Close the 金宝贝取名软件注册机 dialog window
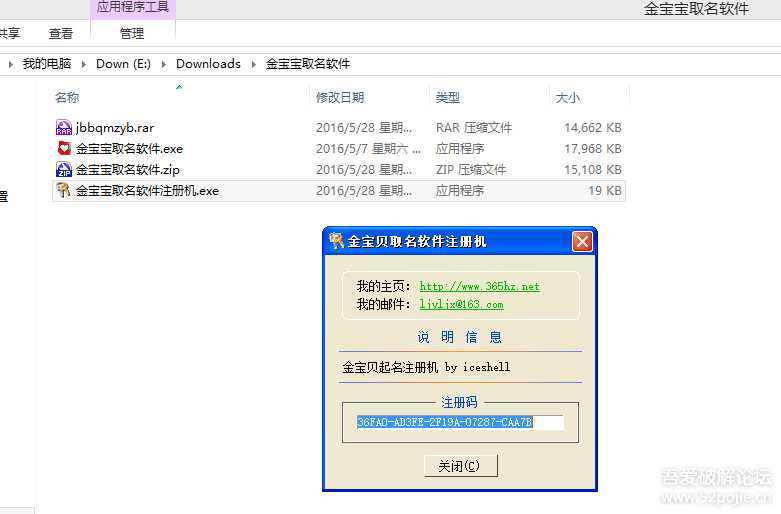The image size is (781, 514). pos(582,241)
